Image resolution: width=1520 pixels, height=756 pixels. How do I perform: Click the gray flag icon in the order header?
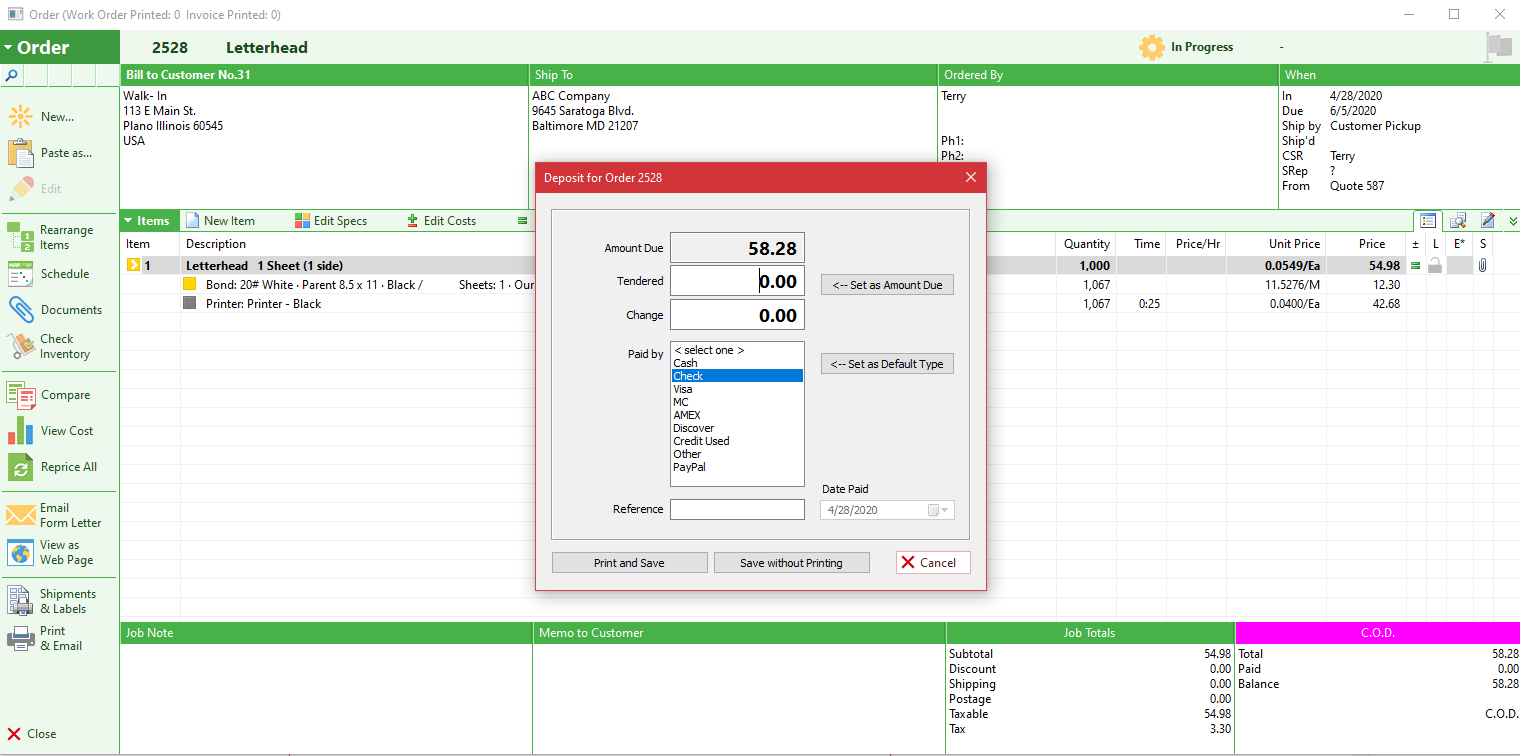pyautogui.click(x=1498, y=46)
